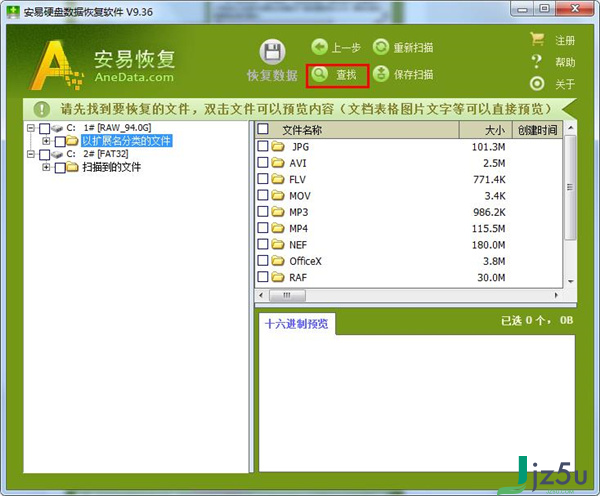Check the C: 2# FAT32 drive checkbox
The height and width of the screenshot is (496, 600).
click(45, 155)
